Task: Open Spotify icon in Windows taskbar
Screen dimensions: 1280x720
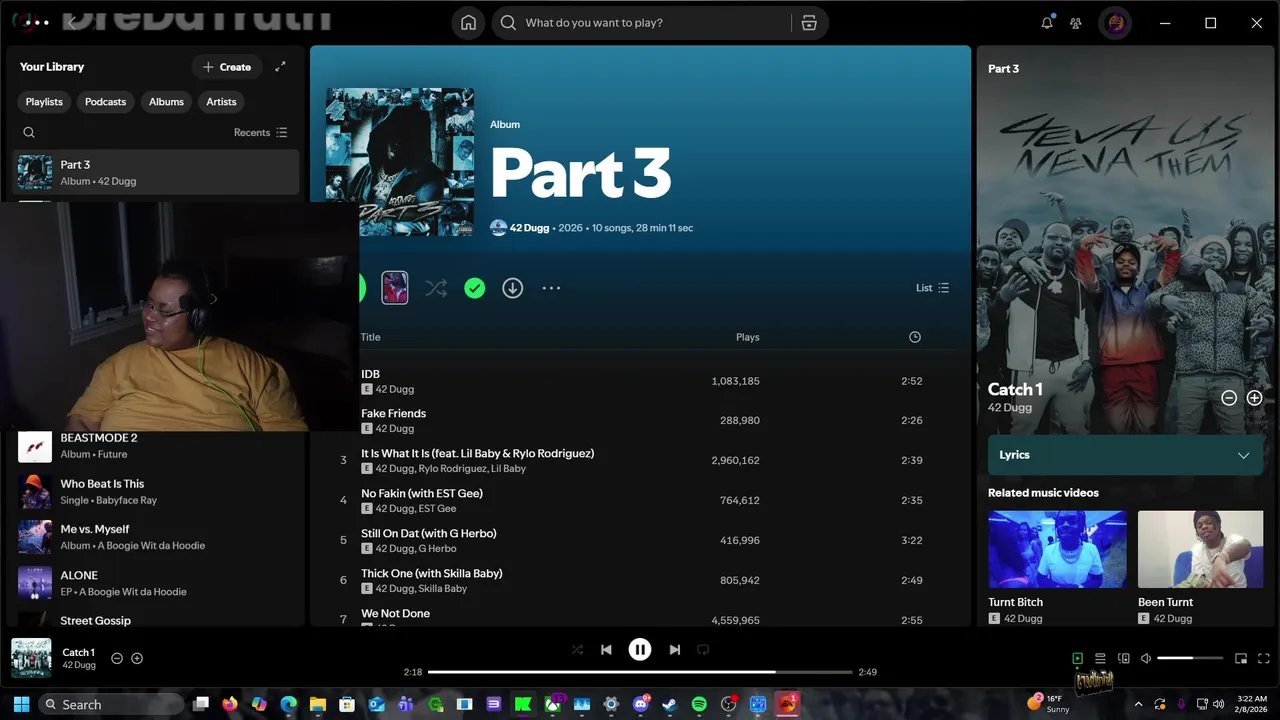Action: [x=699, y=704]
